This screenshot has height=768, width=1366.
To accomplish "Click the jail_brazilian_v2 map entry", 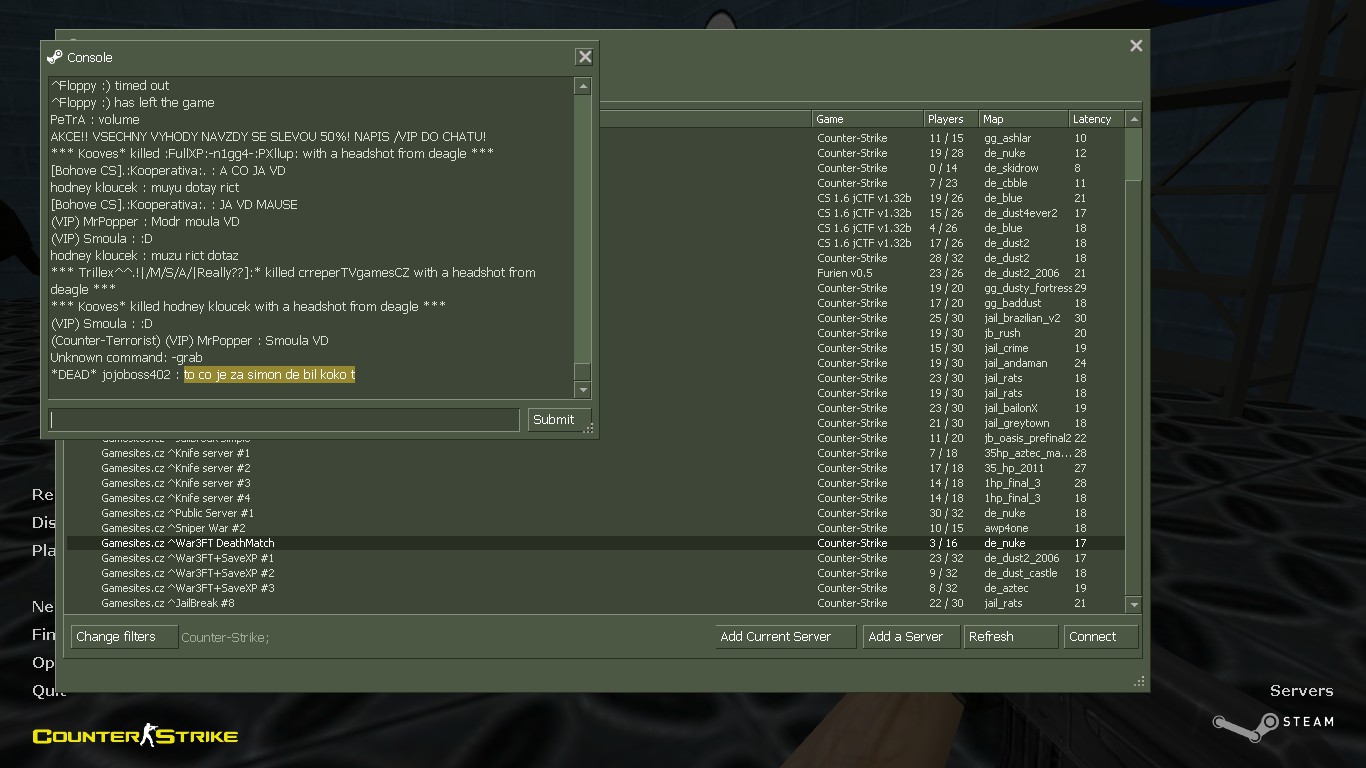I will [x=1022, y=318].
